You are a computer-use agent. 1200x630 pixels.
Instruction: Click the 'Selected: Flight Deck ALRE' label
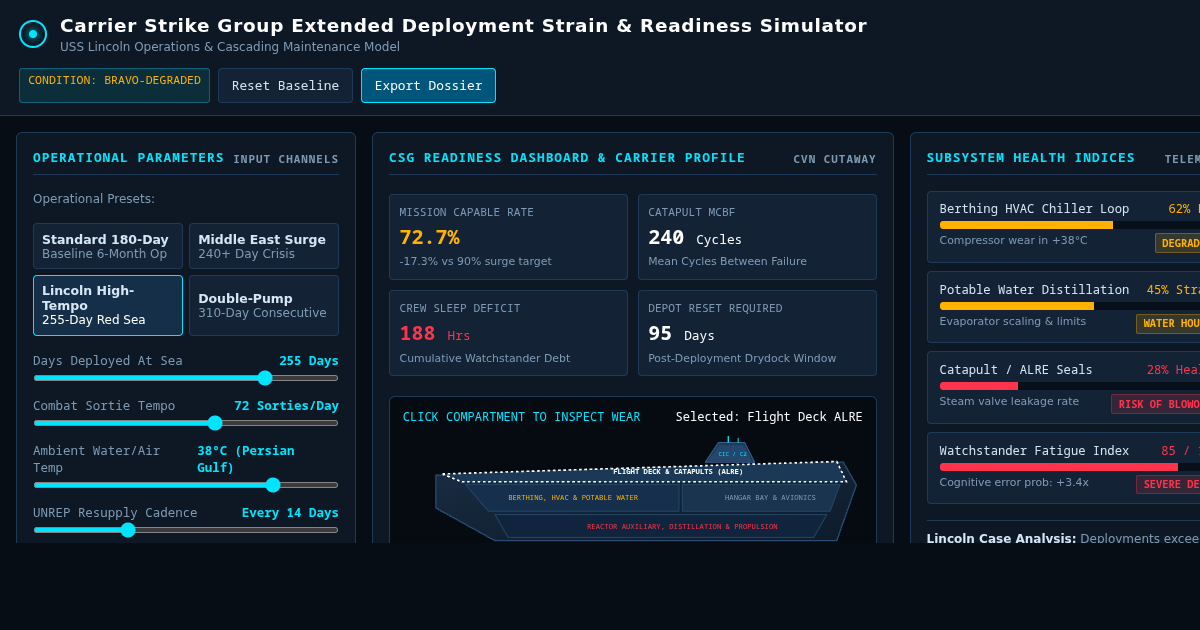(x=769, y=417)
